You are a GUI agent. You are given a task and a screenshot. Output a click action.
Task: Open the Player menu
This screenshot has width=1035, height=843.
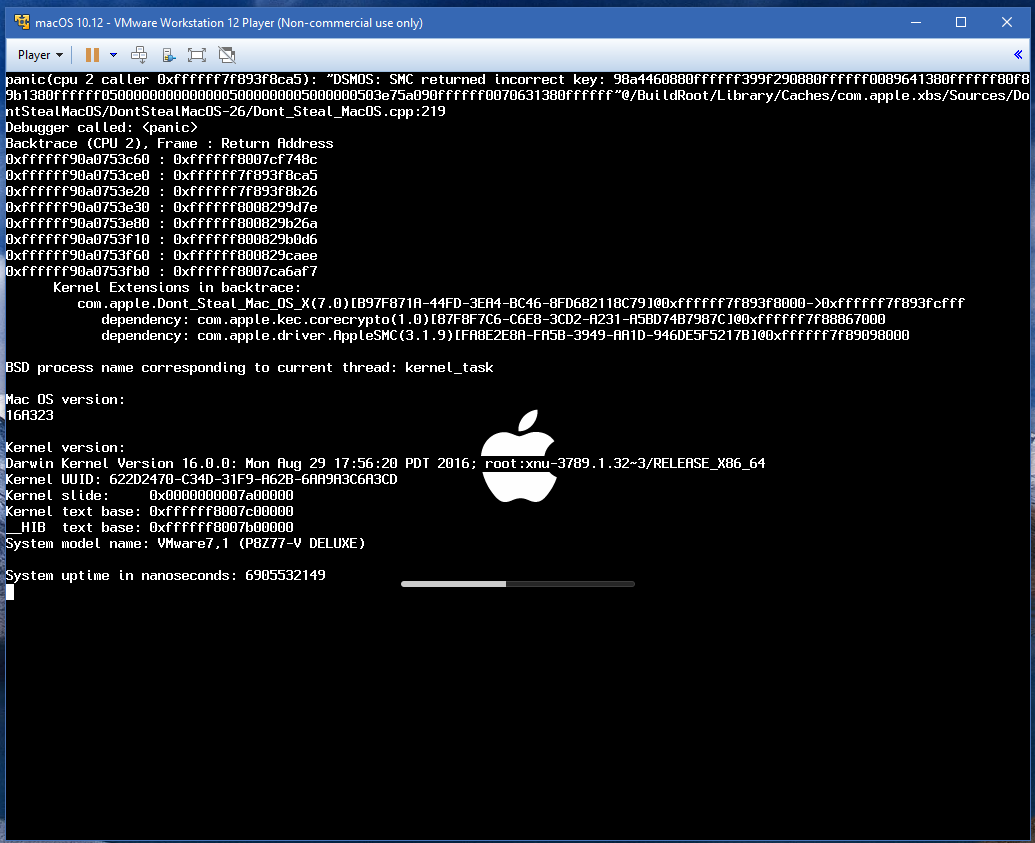point(40,55)
